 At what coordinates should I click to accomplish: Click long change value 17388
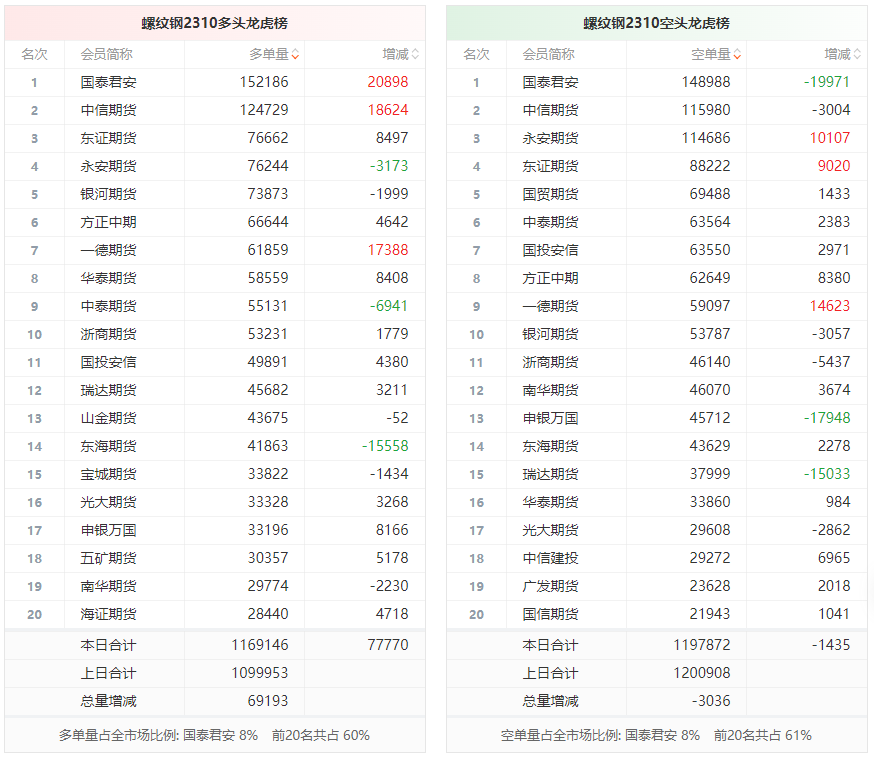[x=388, y=250]
